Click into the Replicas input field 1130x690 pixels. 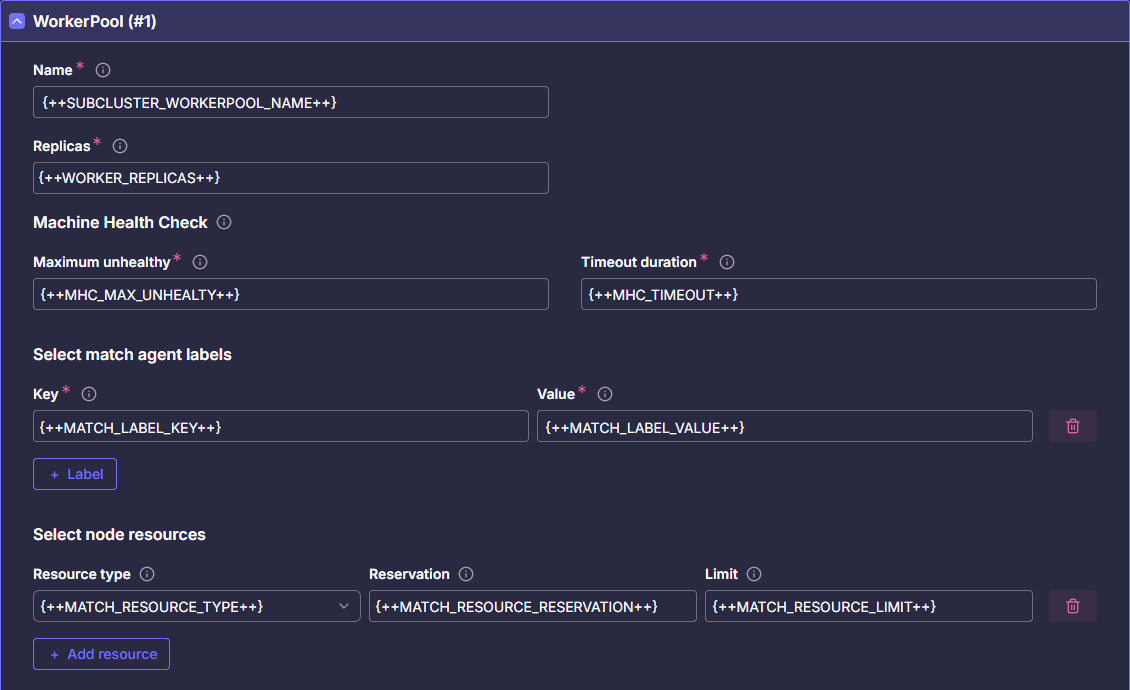point(290,178)
